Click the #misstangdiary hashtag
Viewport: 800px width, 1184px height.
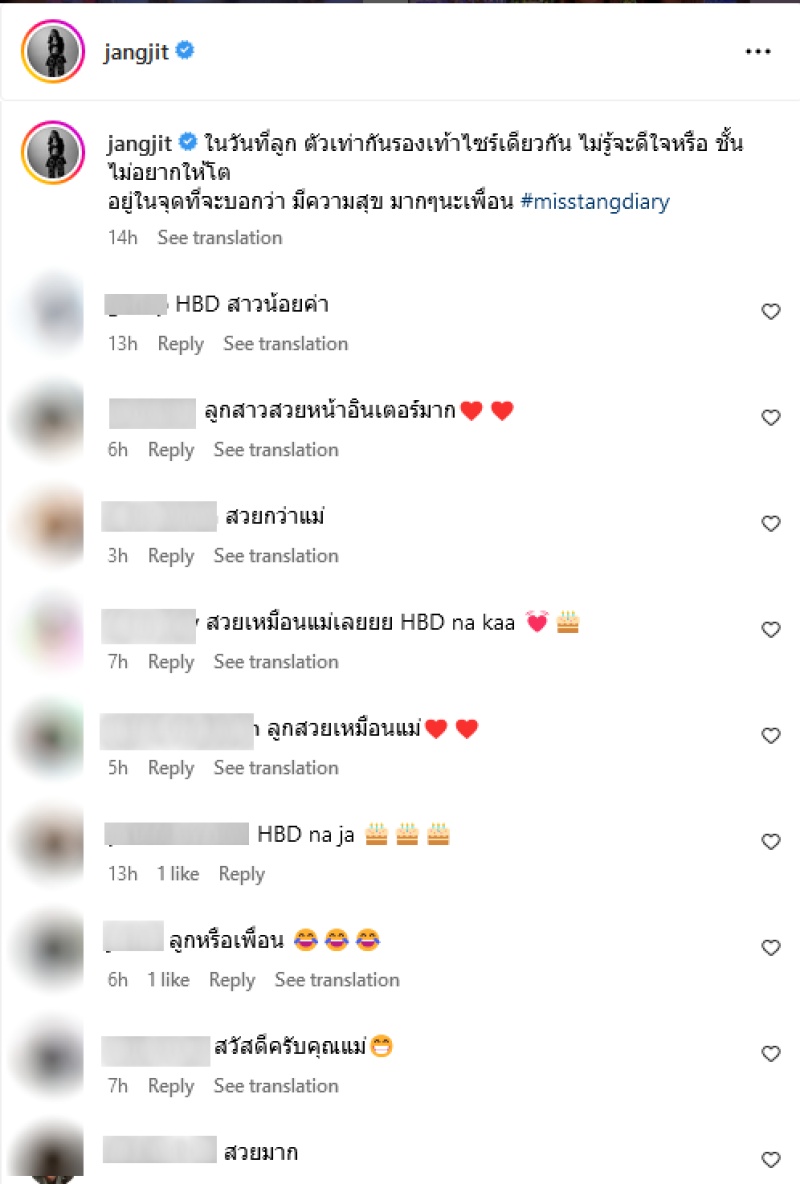coord(595,202)
